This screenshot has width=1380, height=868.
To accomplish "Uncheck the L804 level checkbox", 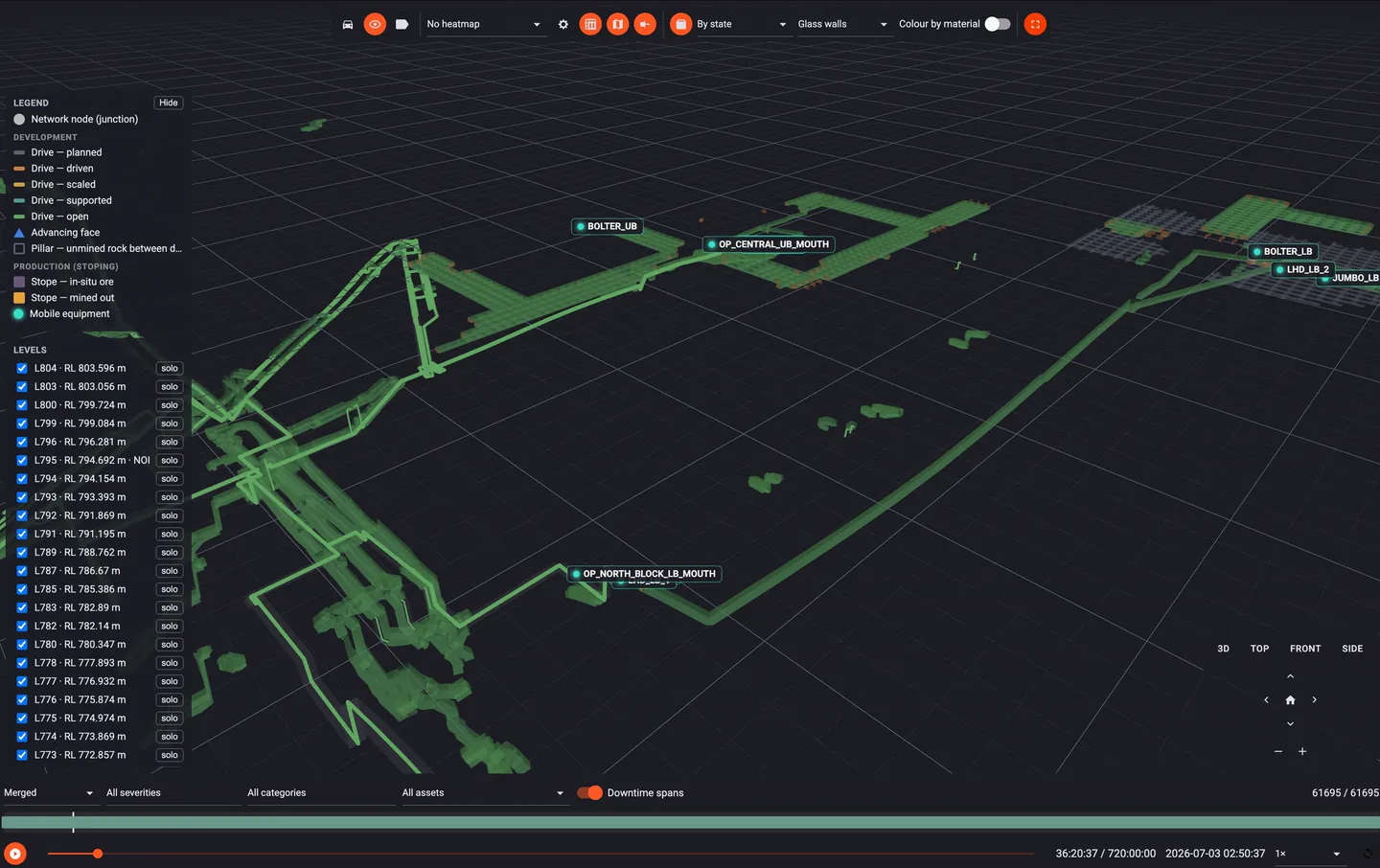I will click(x=21, y=368).
